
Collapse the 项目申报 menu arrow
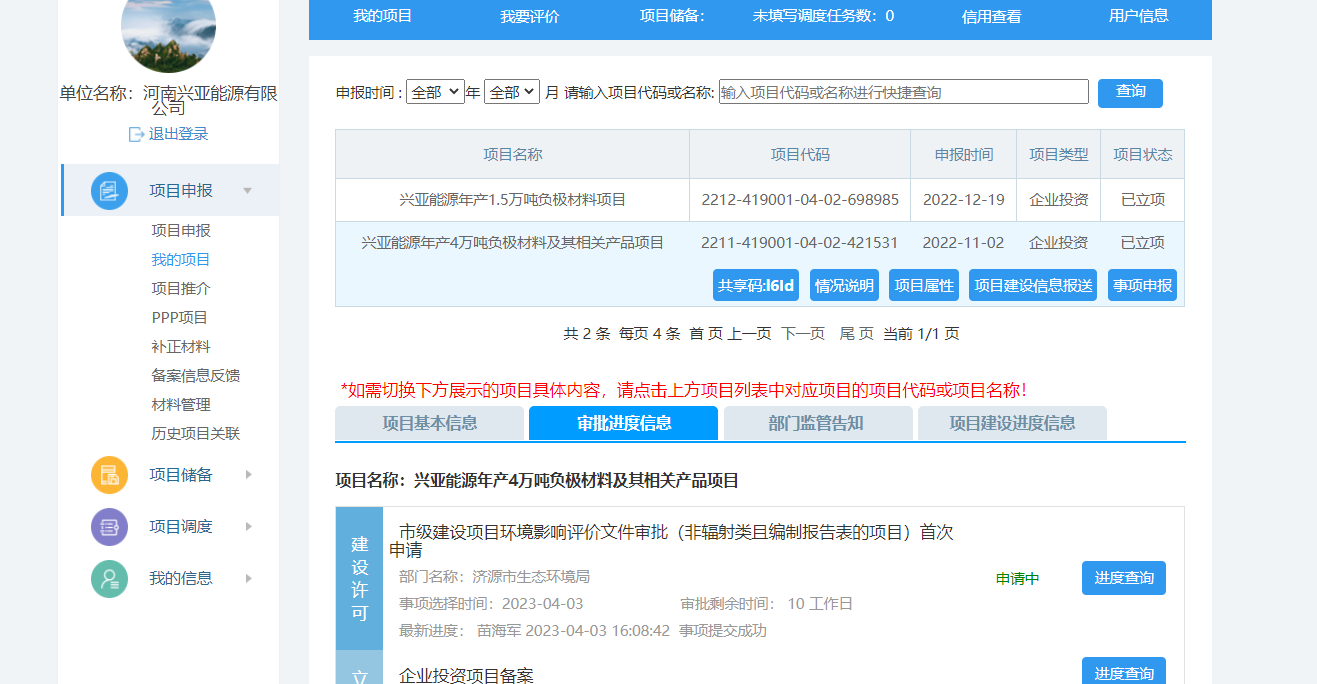247,191
